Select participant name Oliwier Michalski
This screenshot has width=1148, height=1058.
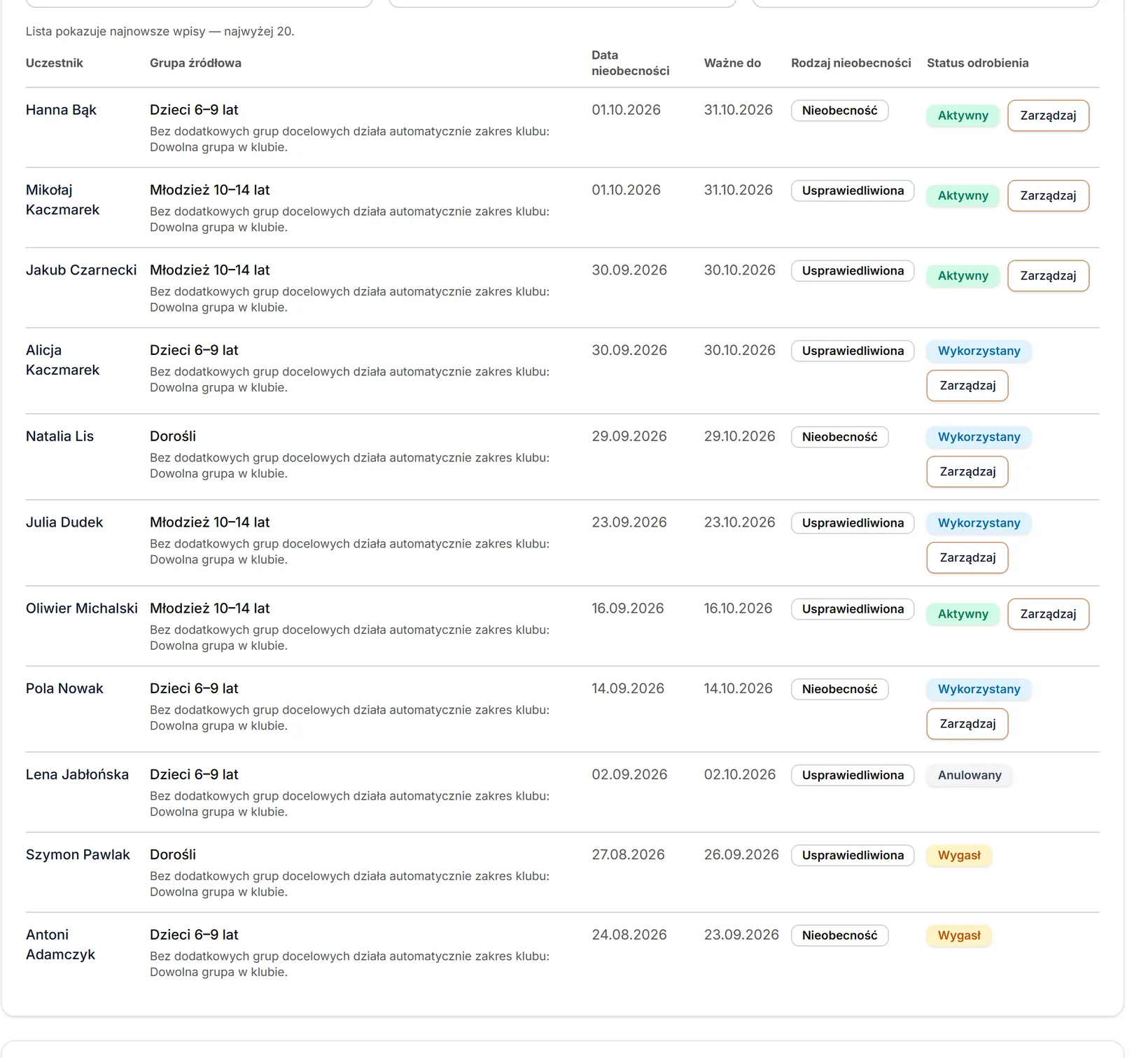[x=82, y=608]
